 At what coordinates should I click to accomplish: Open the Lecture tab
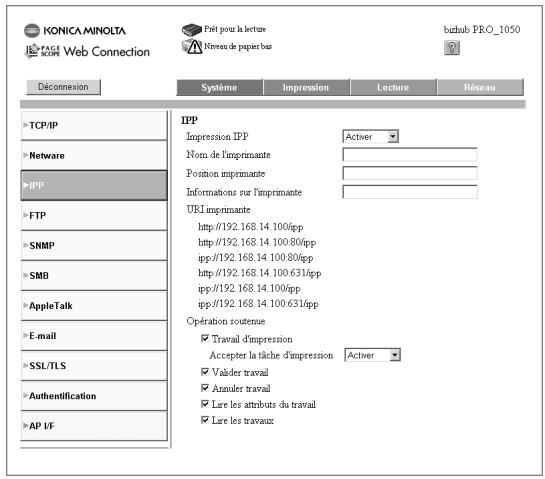(x=393, y=87)
